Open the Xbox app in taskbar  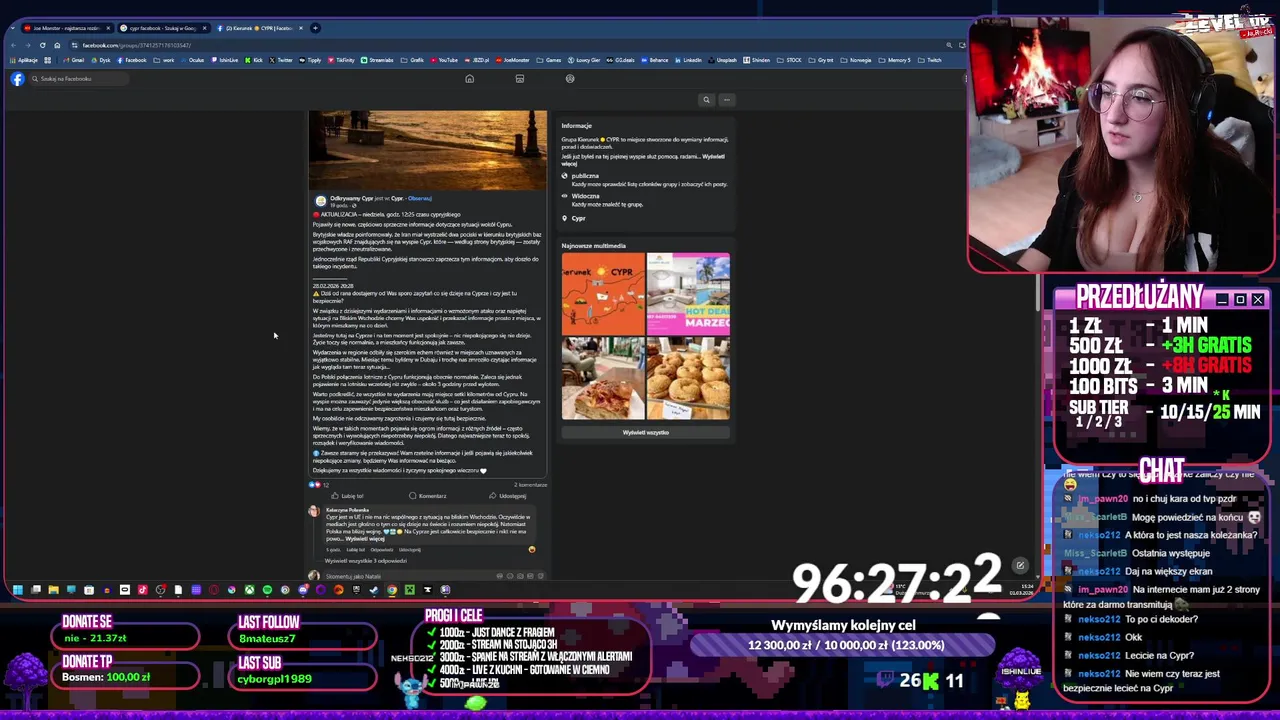(x=249, y=590)
